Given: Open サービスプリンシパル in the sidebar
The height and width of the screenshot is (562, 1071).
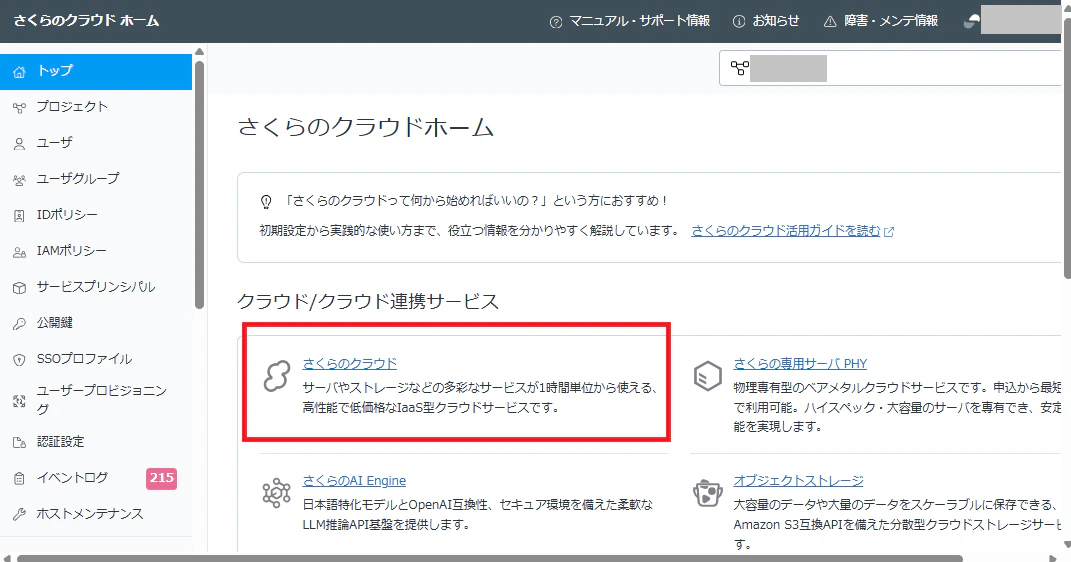Looking at the screenshot, I should (96, 287).
